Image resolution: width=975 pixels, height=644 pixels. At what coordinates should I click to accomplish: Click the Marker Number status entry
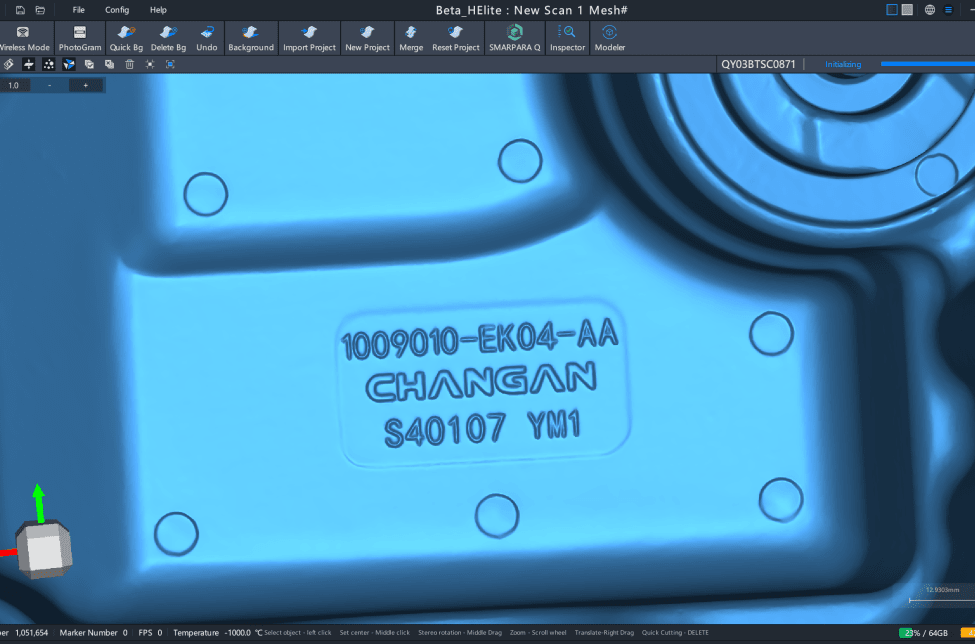point(93,633)
